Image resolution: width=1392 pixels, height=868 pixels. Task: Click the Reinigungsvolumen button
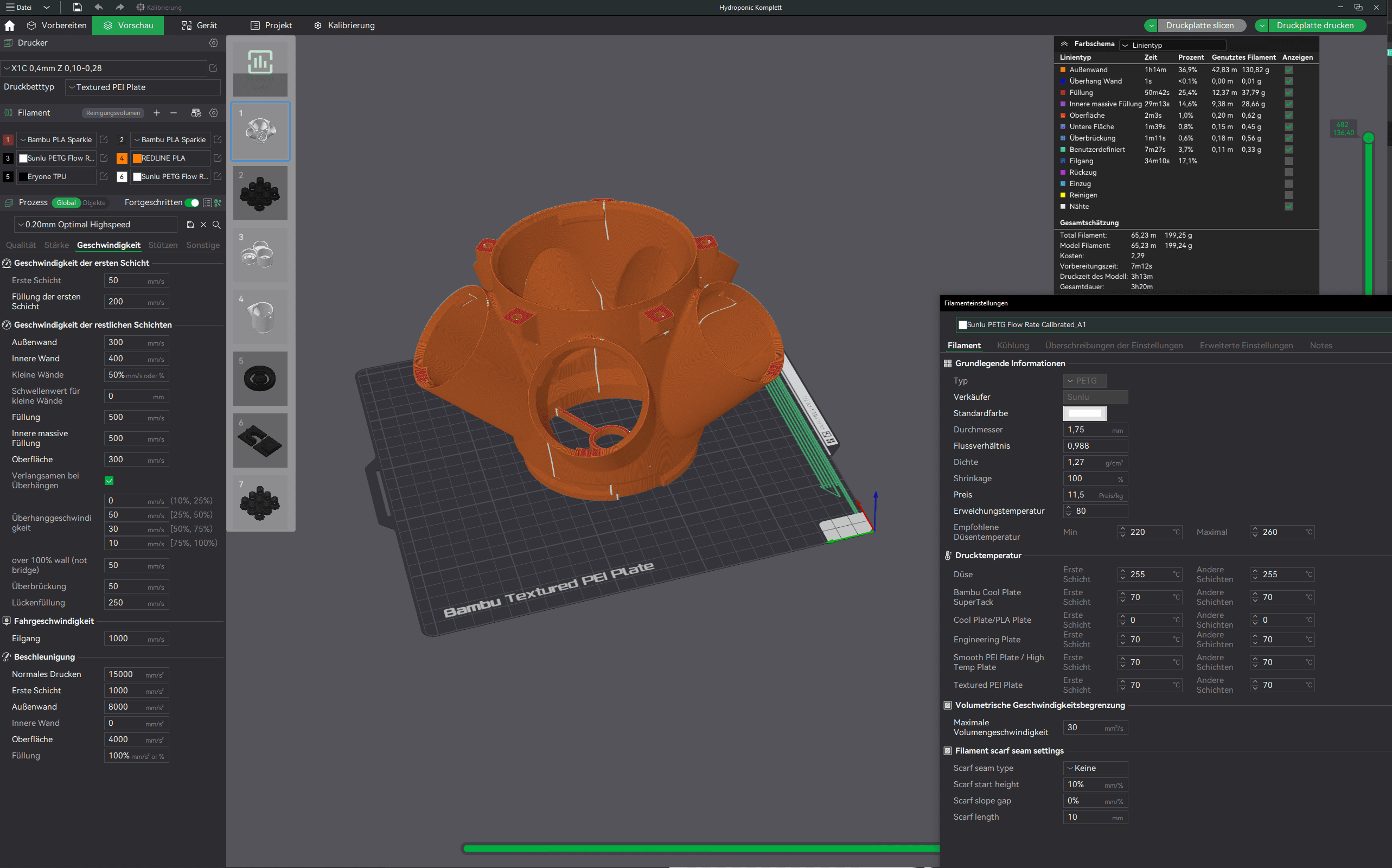point(113,113)
